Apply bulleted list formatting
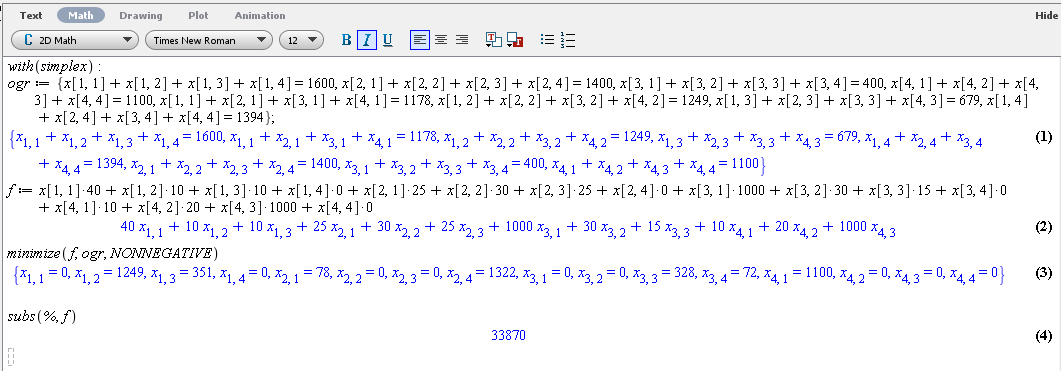 (x=547, y=40)
